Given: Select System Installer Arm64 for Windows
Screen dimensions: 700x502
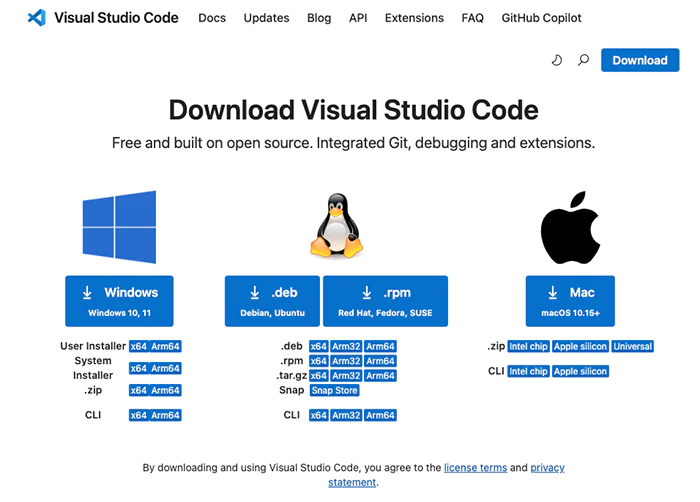Looking at the screenshot, I should (x=165, y=368).
